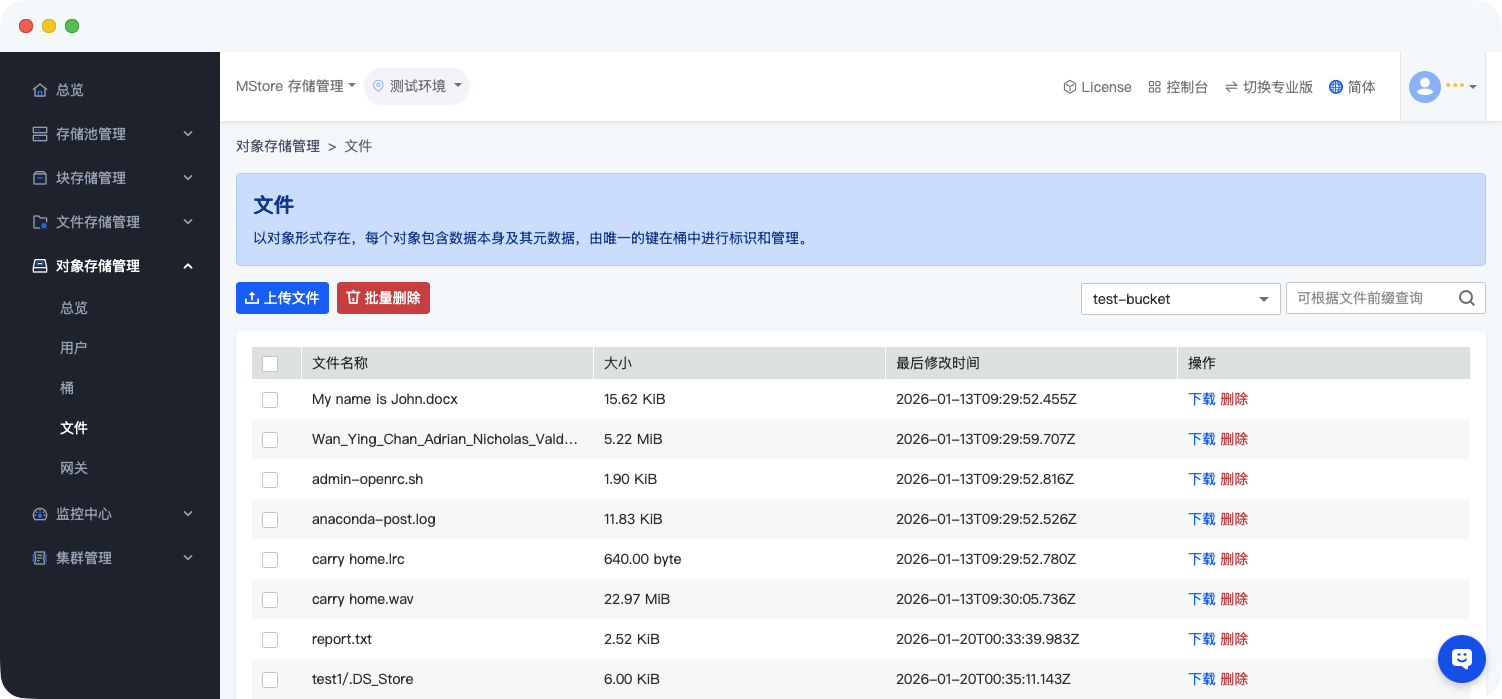Tick the checkbox for carry home.wav

(x=270, y=599)
